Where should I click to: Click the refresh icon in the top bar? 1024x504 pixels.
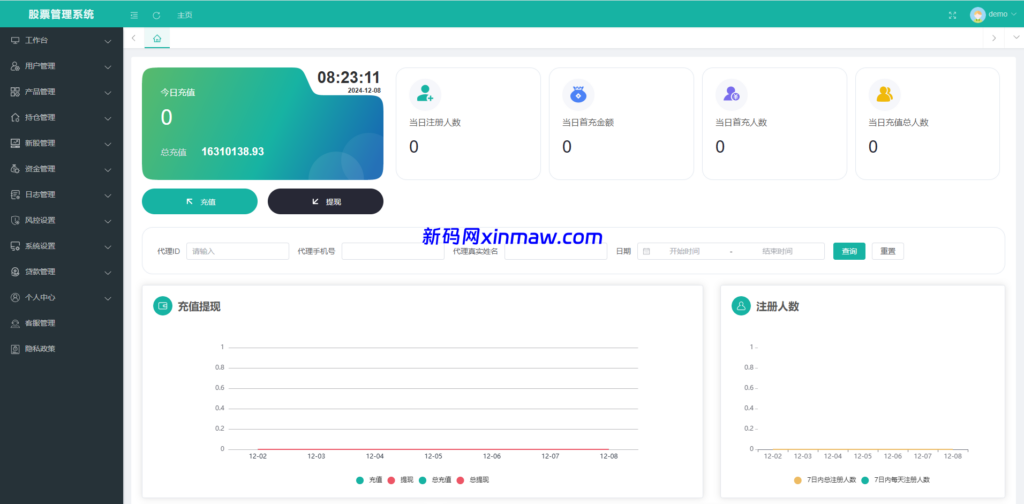coord(156,15)
